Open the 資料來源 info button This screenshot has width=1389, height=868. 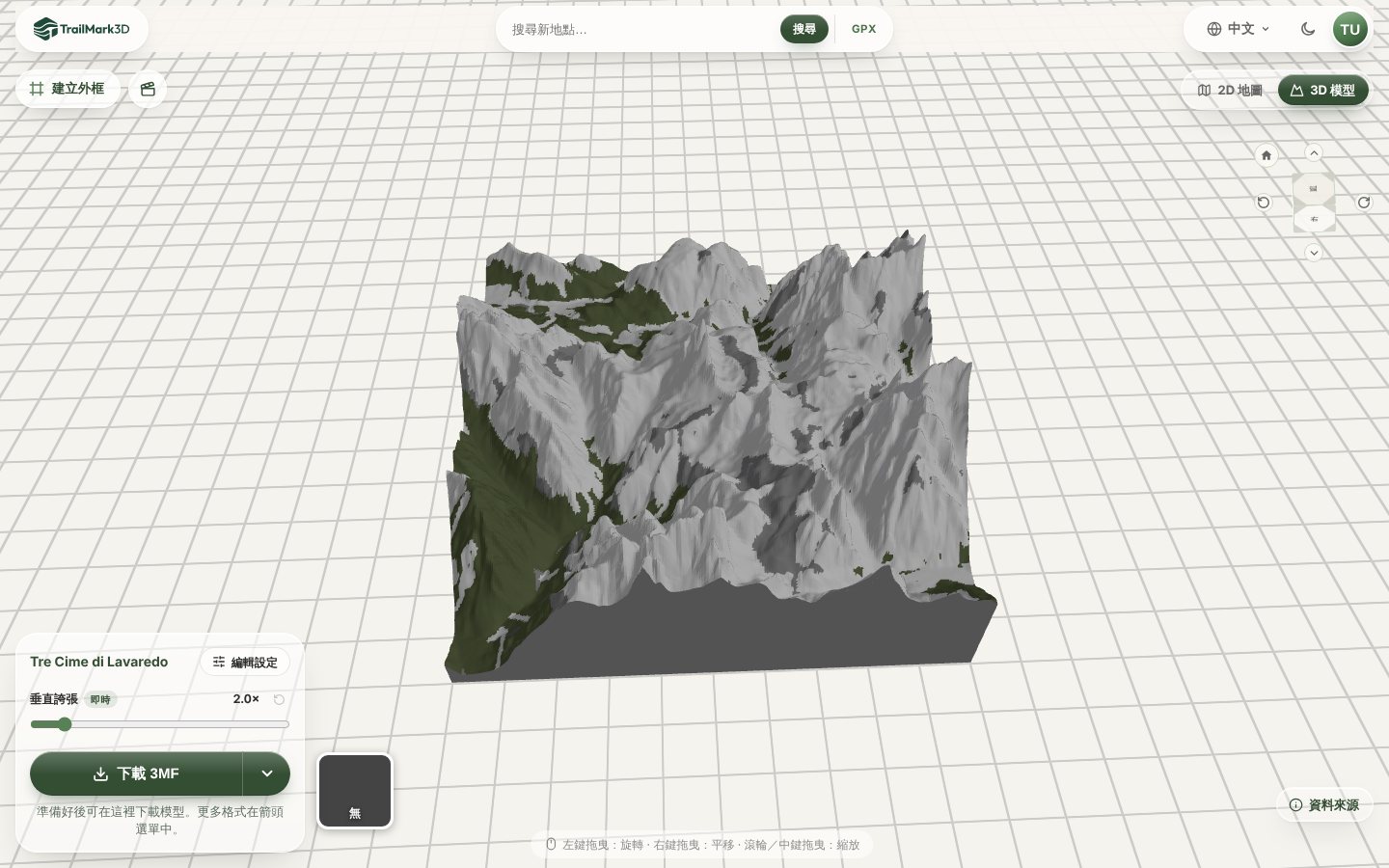coord(1324,804)
